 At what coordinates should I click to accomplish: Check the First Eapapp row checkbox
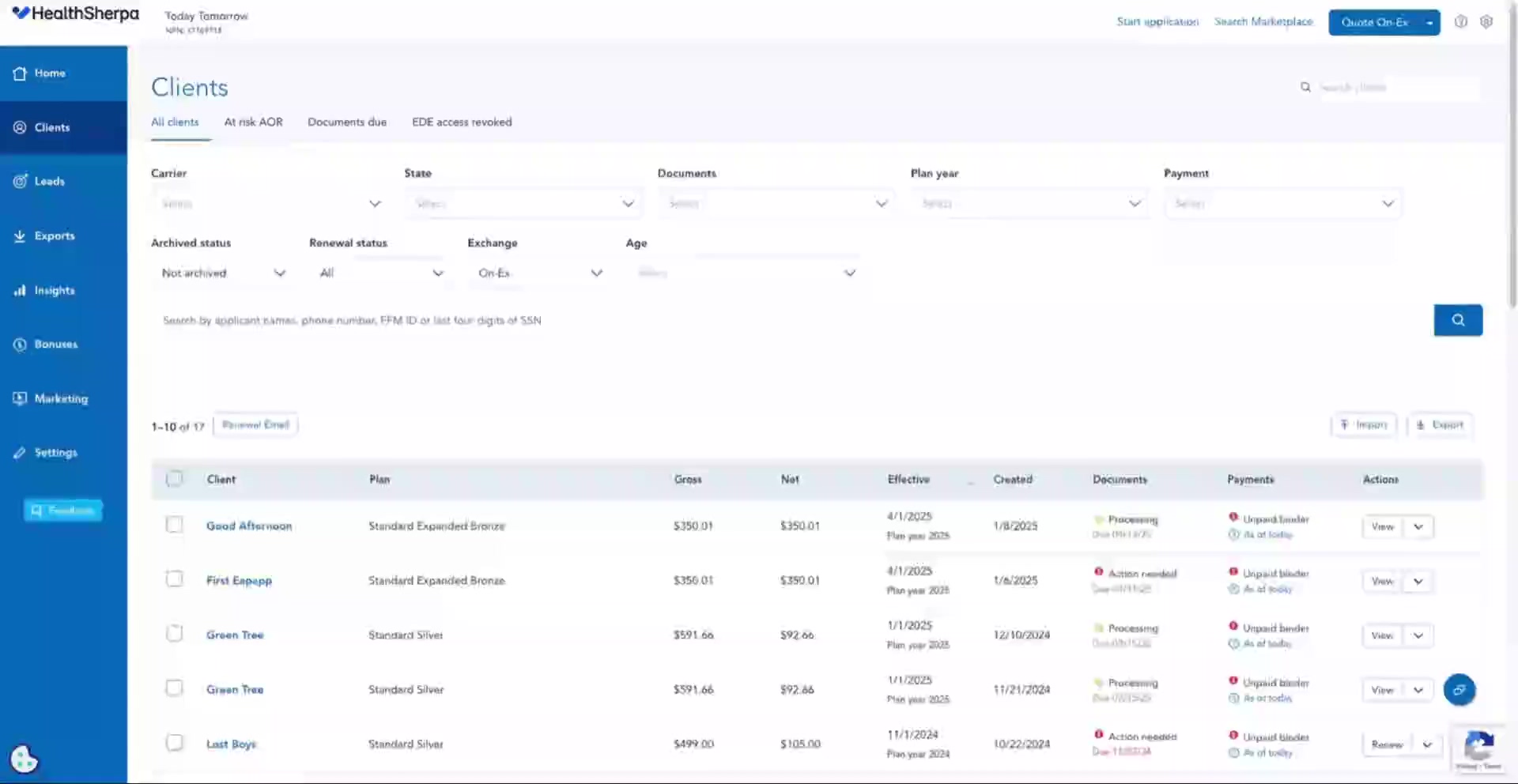[174, 579]
